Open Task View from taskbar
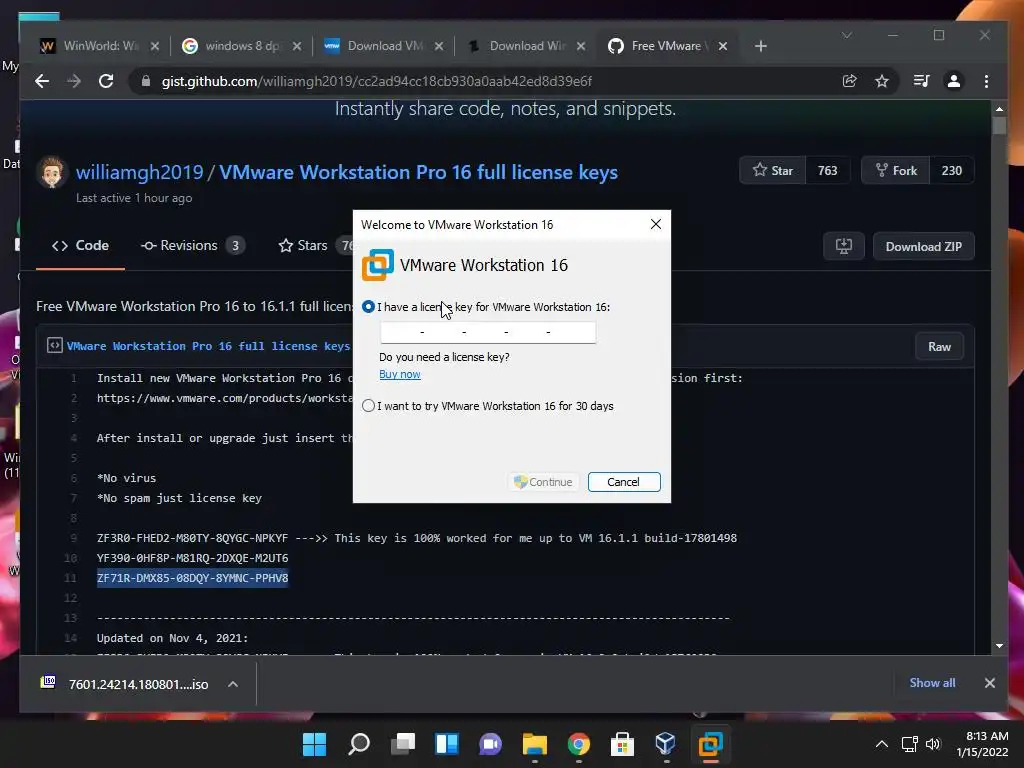This screenshot has width=1024, height=768. (x=403, y=744)
